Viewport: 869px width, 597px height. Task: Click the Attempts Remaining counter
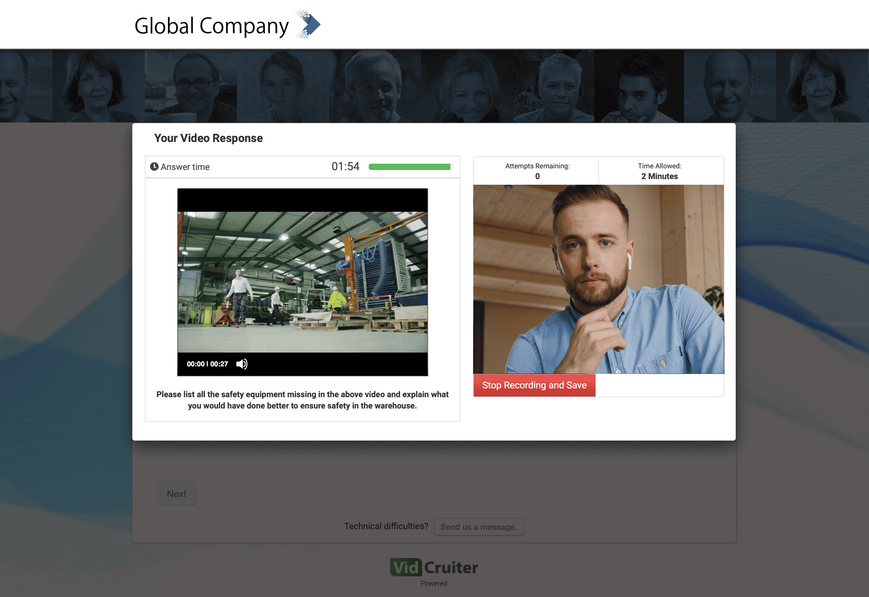coord(537,171)
